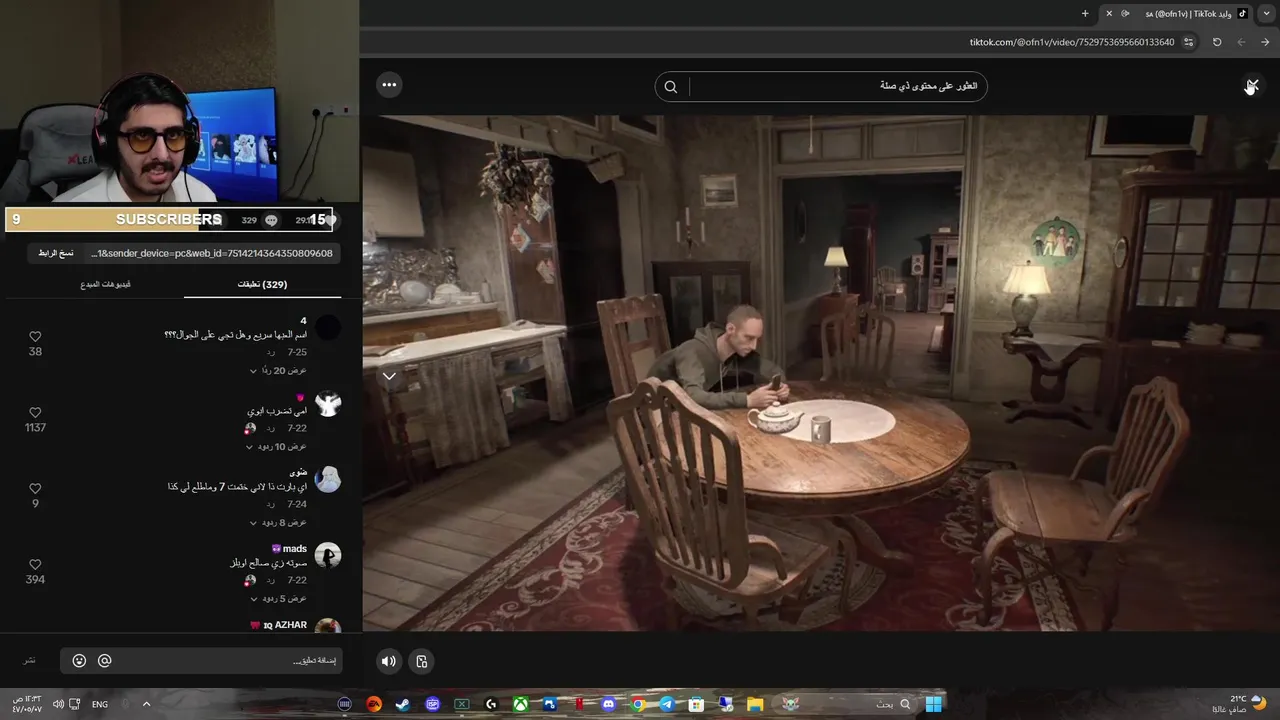
Task: Open the three-dots more options menu
Action: point(390,85)
